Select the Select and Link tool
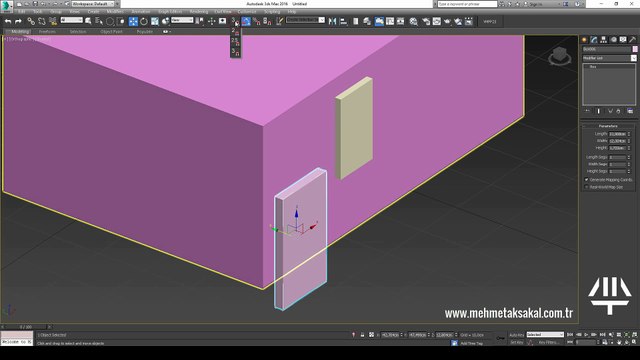The width and height of the screenshot is (640, 360). (31, 21)
